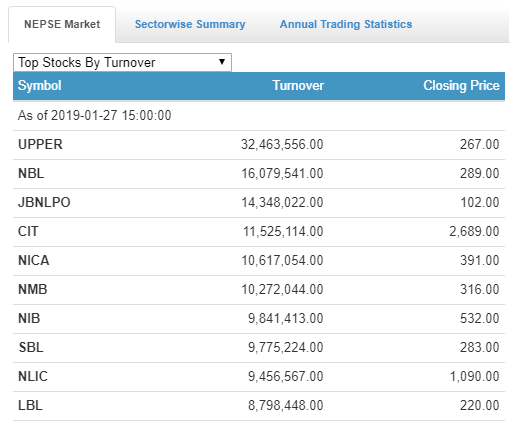
Task: Click the UPPER turnover value 32,463,556.00
Action: click(282, 144)
